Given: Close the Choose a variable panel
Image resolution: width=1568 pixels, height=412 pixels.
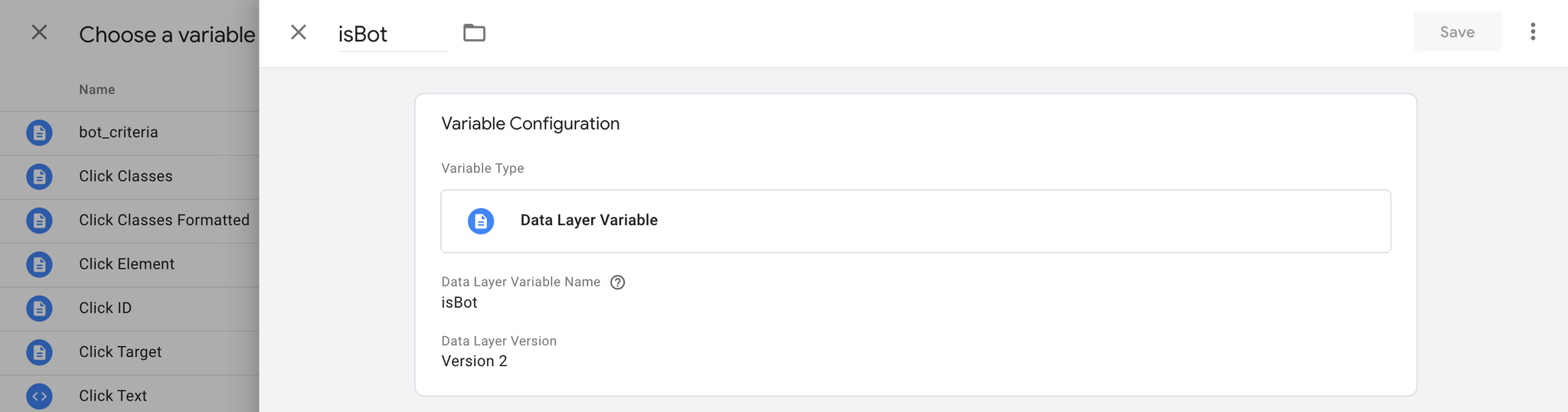Looking at the screenshot, I should pyautogui.click(x=39, y=32).
